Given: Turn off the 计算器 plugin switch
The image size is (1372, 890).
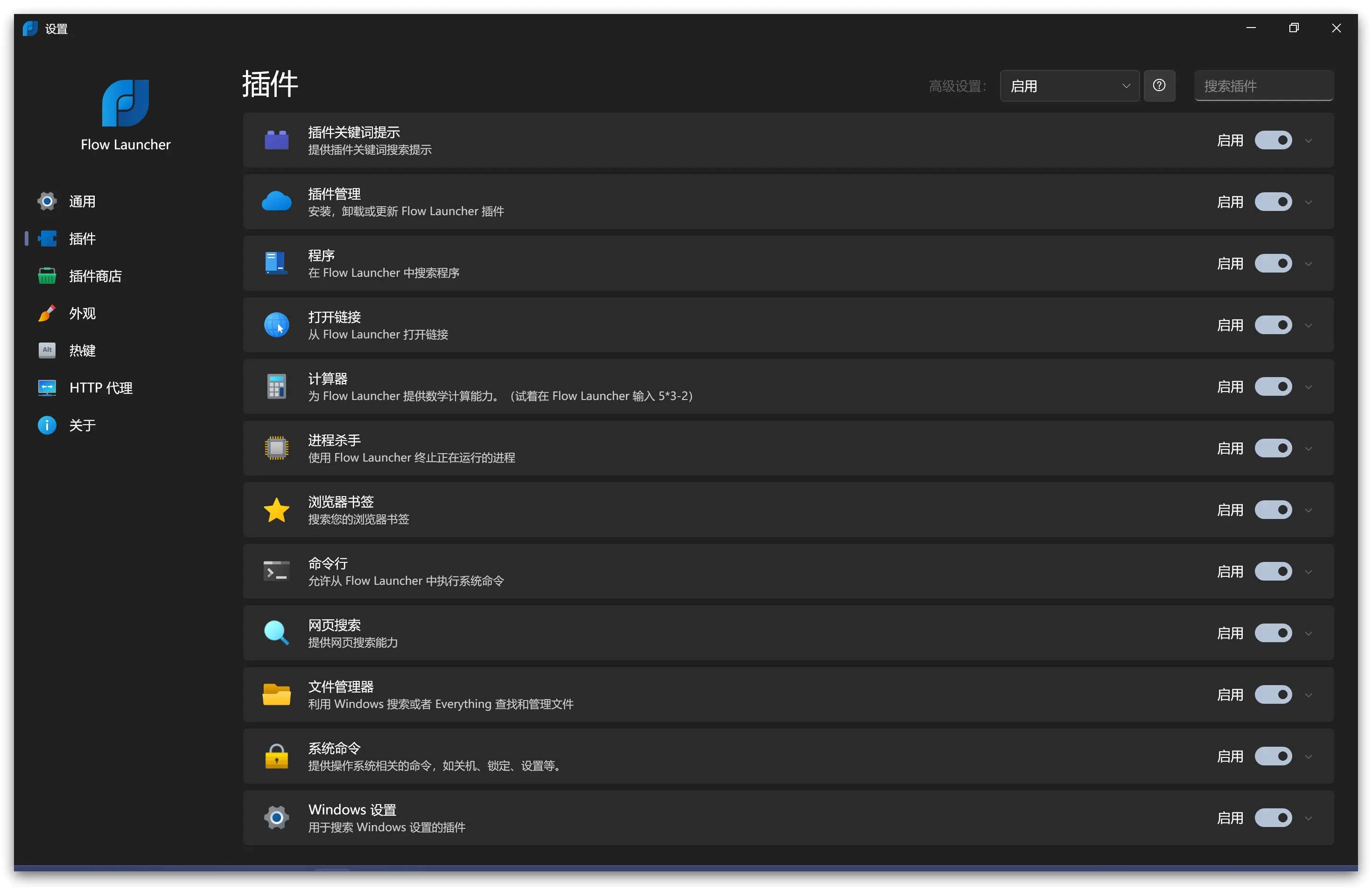Looking at the screenshot, I should 1273,387.
